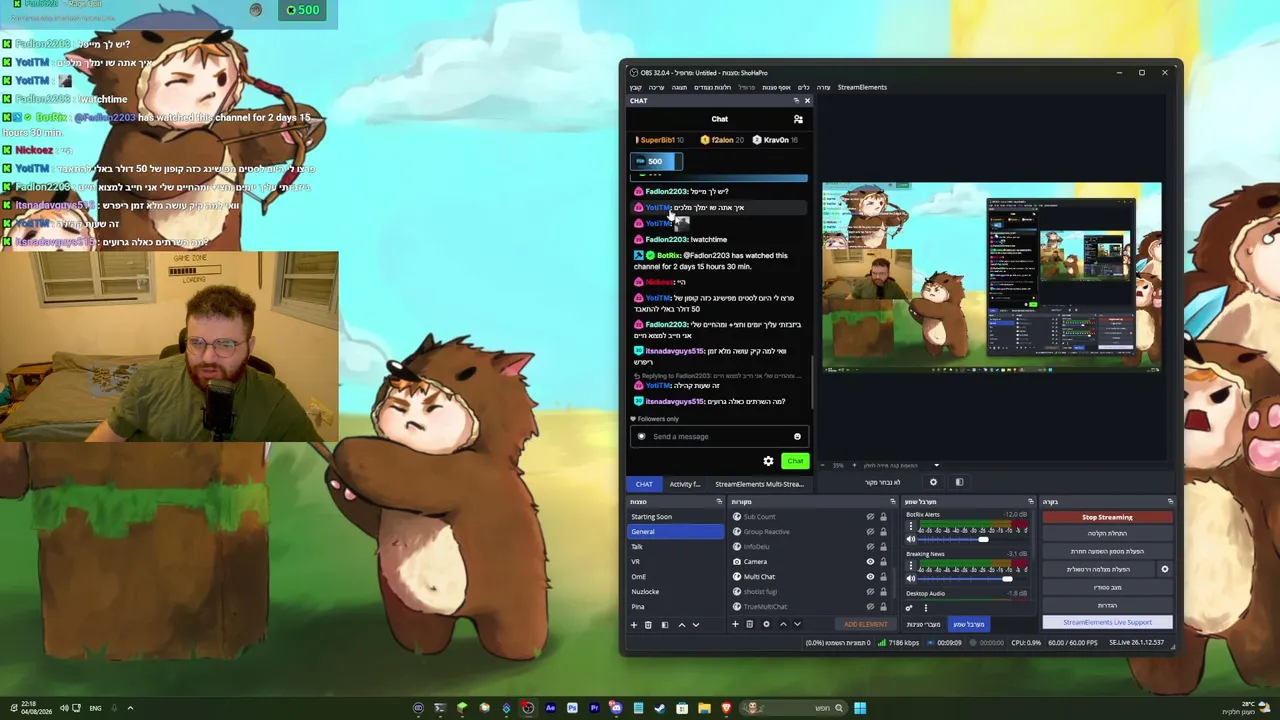Mute Breaking News speaker icon
Viewport: 1280px width, 720px height.
[x=911, y=579]
